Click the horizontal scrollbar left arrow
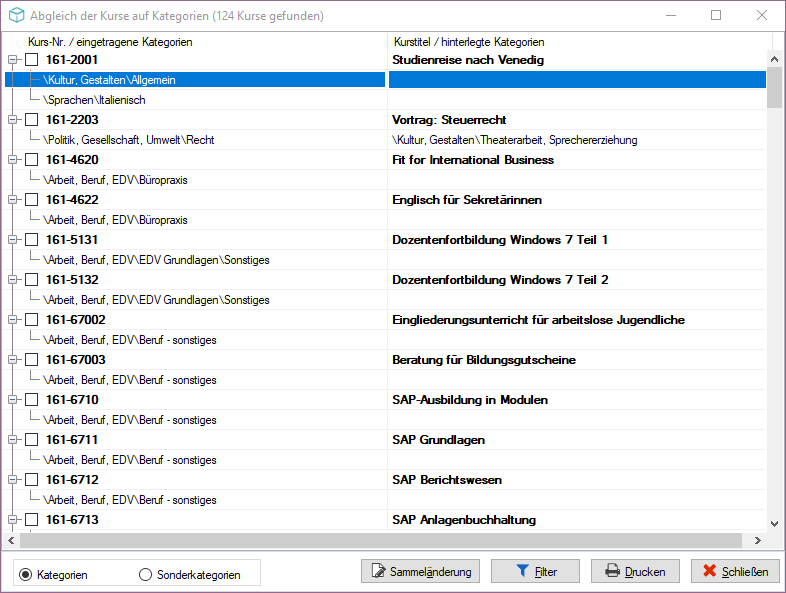This screenshot has width=786, height=593. click(x=11, y=540)
